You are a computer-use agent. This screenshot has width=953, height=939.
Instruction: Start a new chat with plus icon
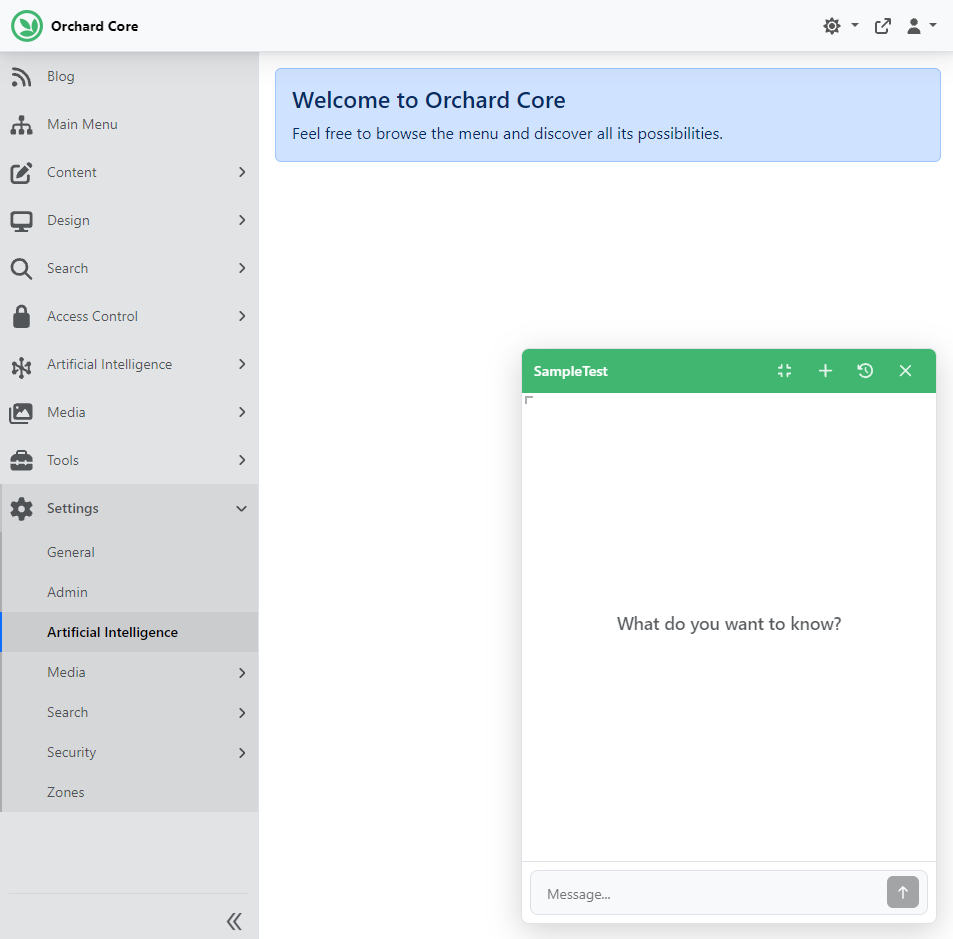click(x=825, y=371)
